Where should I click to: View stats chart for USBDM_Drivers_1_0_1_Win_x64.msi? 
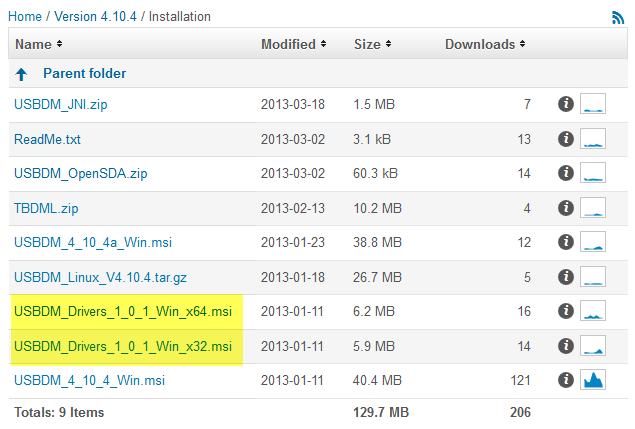coord(593,311)
